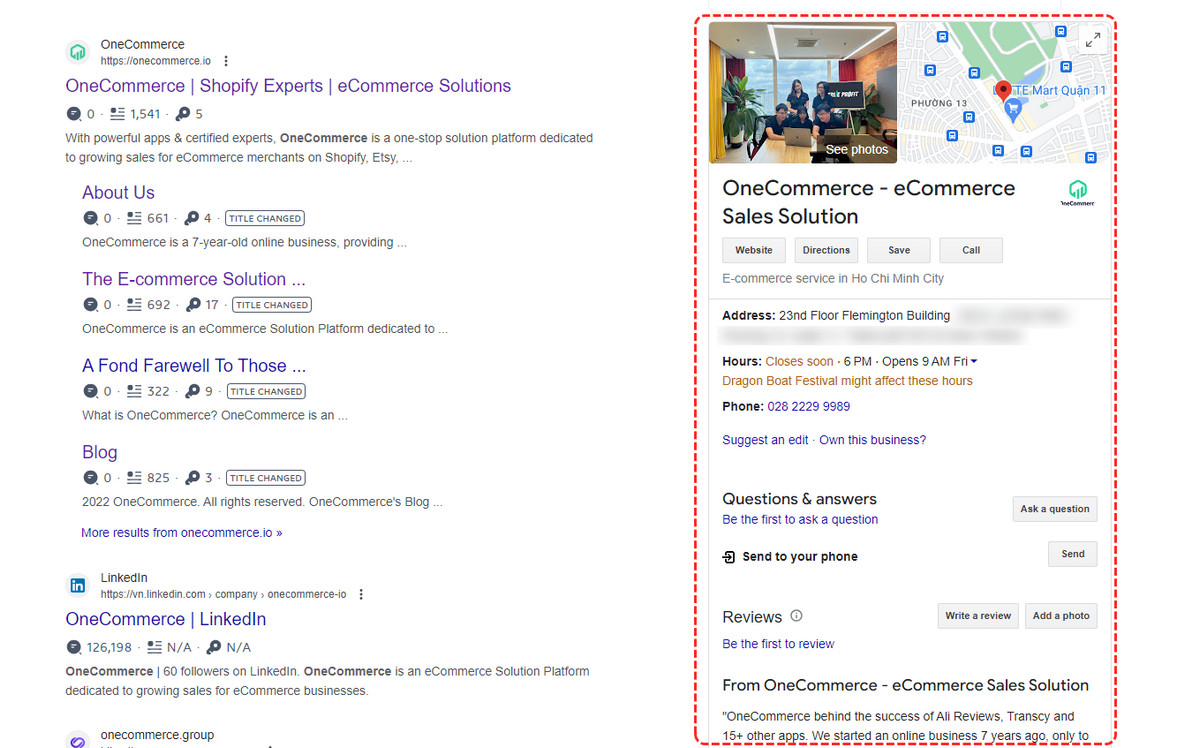Click the links icon beside 661 under About Us
The height and width of the screenshot is (748, 1200).
pyautogui.click(x=135, y=218)
